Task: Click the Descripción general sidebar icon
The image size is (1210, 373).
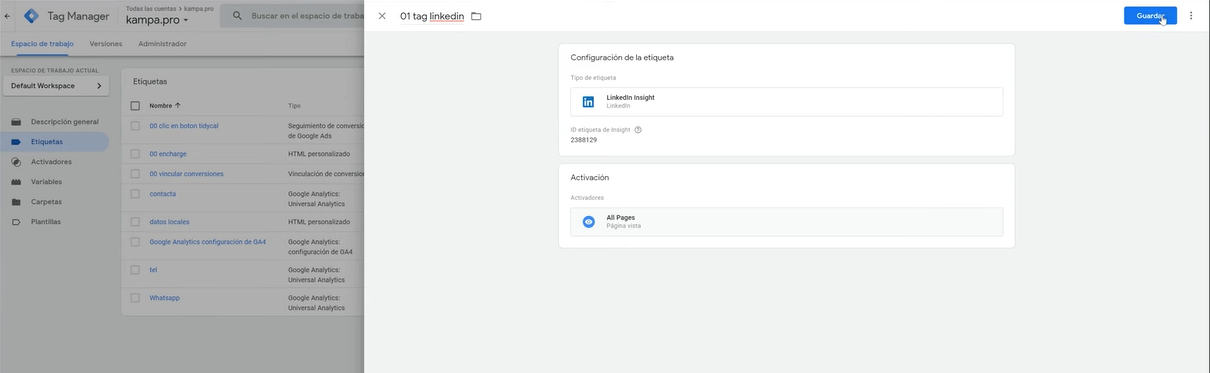Action: [x=15, y=122]
